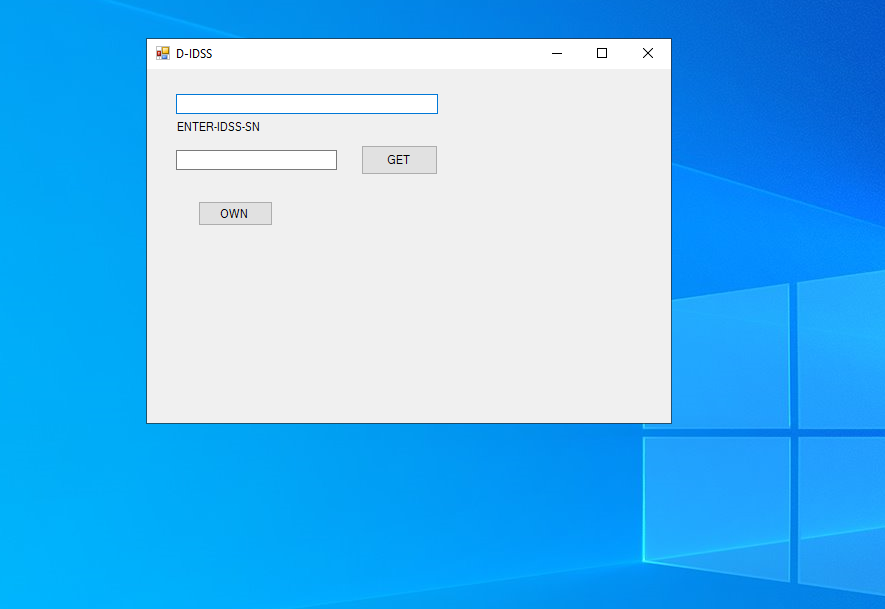Screen dimensions: 885x609
Task: Close the D-IDSS window
Action: (x=647, y=54)
